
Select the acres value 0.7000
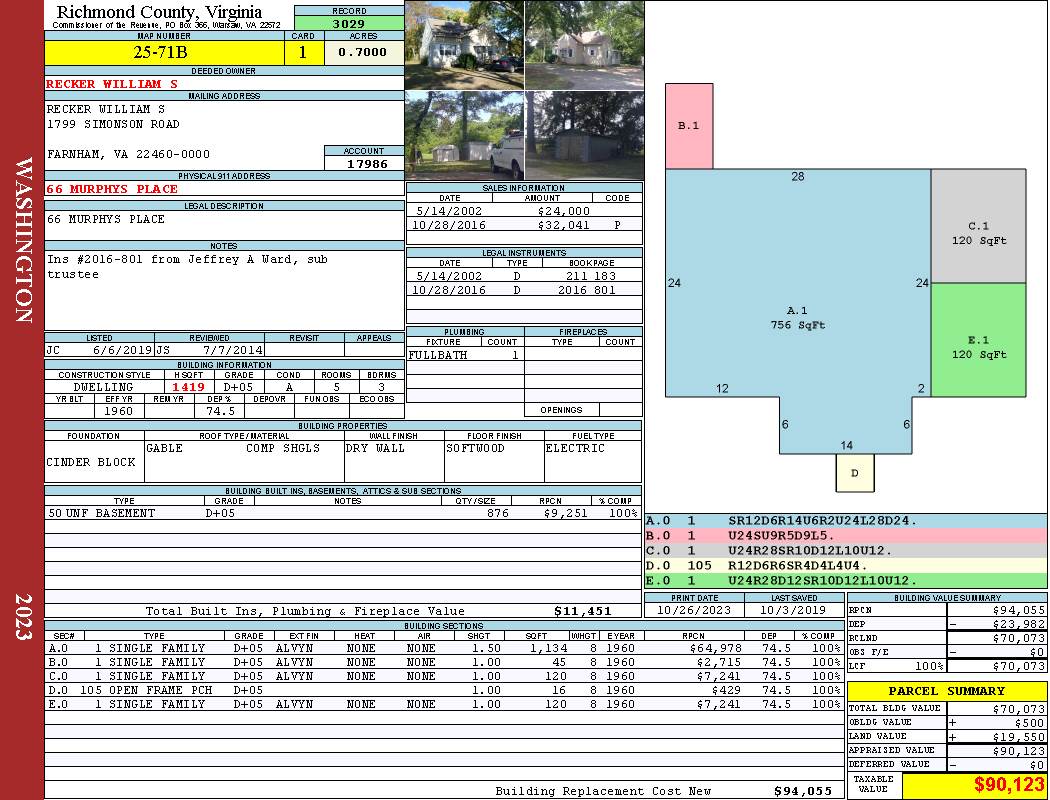click(x=363, y=52)
